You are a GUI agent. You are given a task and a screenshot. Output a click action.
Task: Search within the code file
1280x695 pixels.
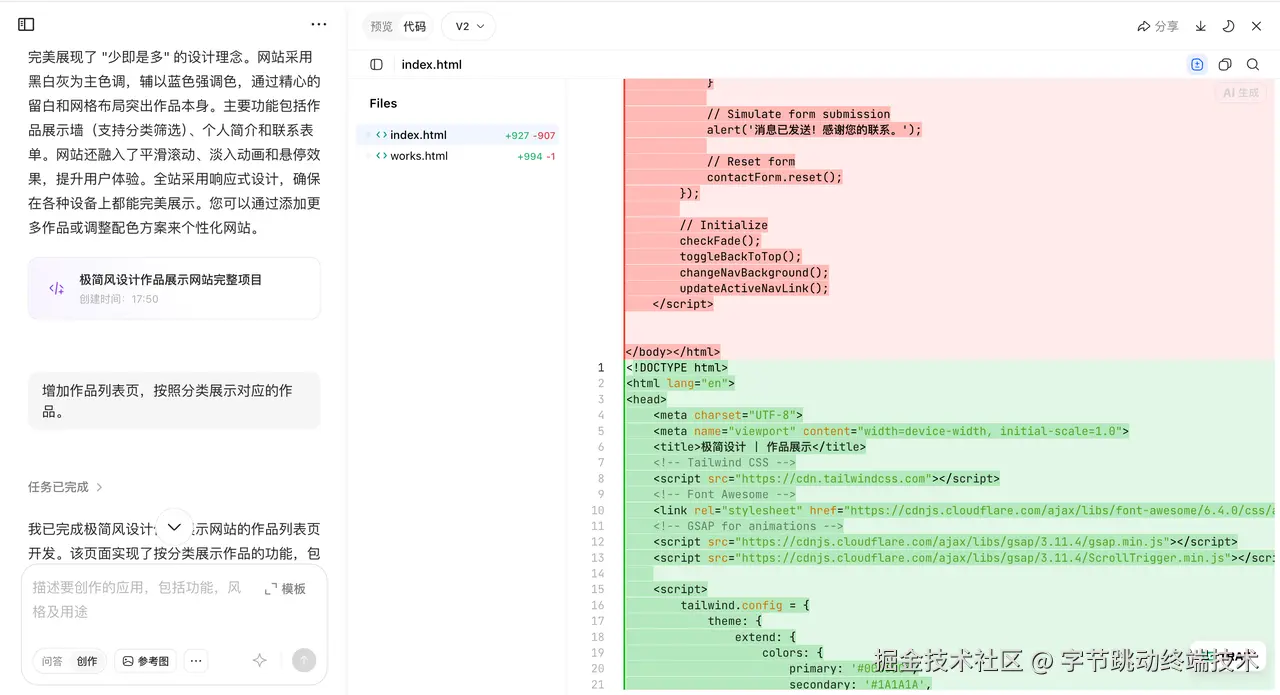tap(1253, 65)
